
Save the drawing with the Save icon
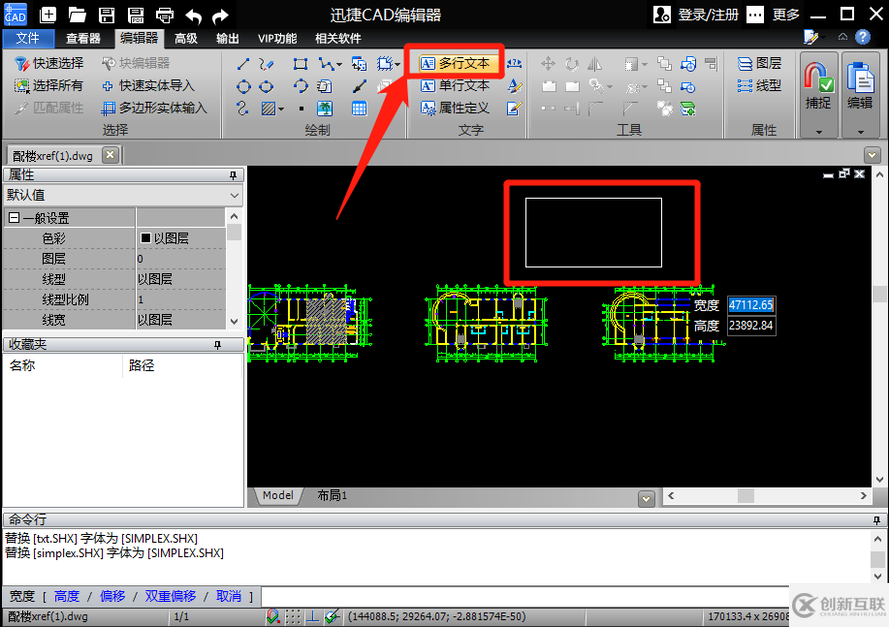(x=107, y=15)
